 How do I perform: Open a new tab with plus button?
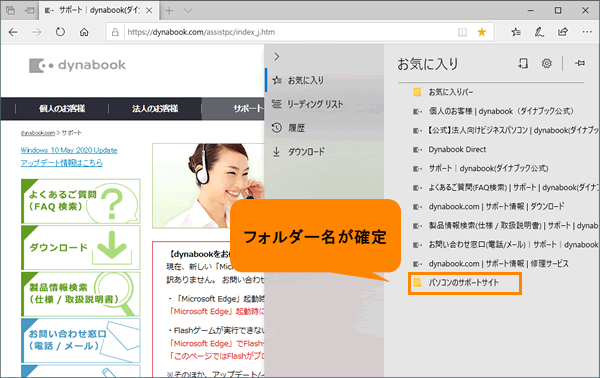[x=169, y=11]
